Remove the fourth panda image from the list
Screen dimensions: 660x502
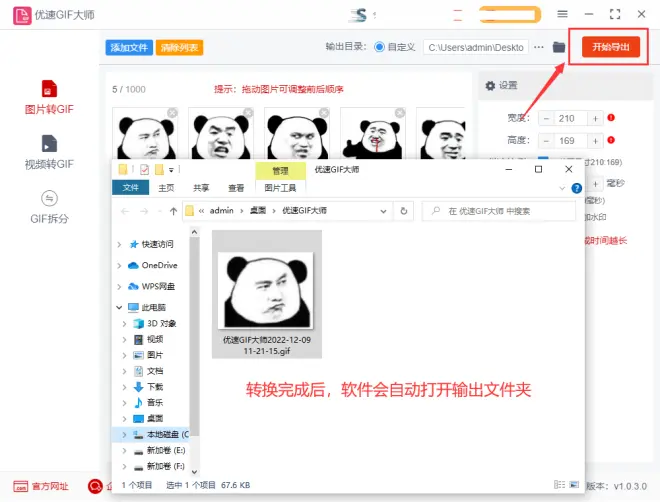(x=400, y=113)
